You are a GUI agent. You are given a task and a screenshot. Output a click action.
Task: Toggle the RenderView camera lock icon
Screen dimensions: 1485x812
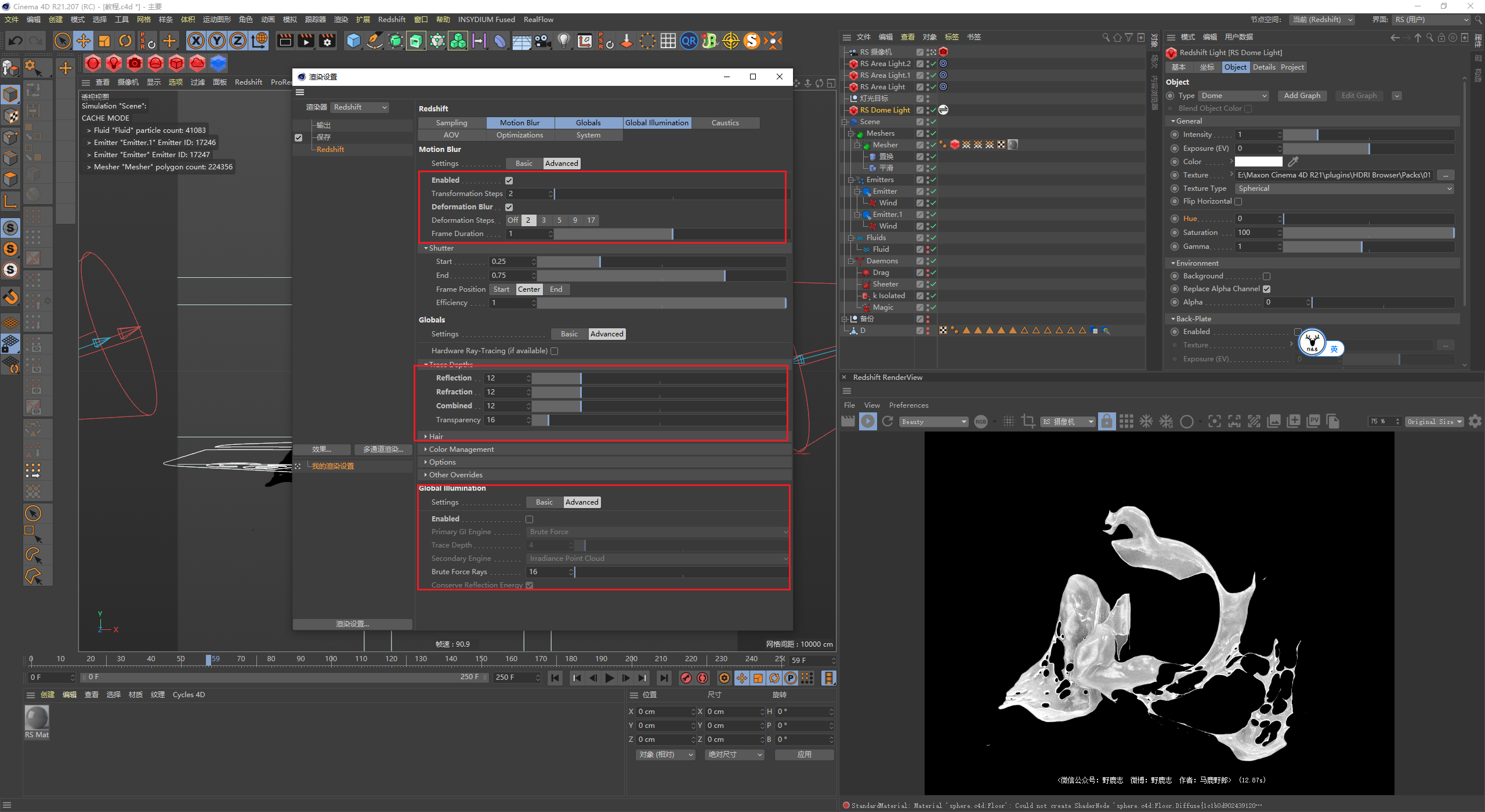pos(1107,422)
